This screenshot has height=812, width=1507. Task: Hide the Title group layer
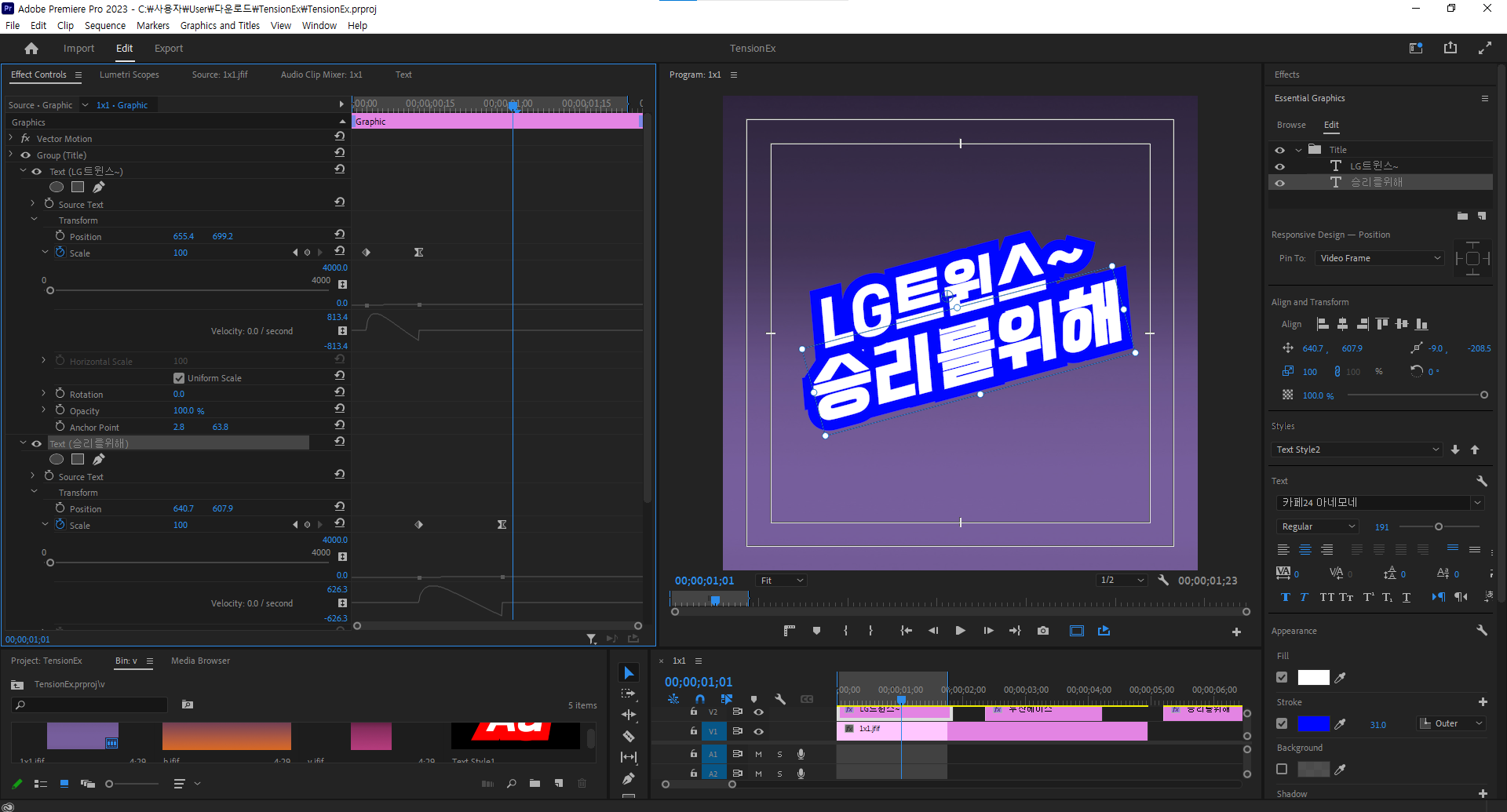(1280, 150)
